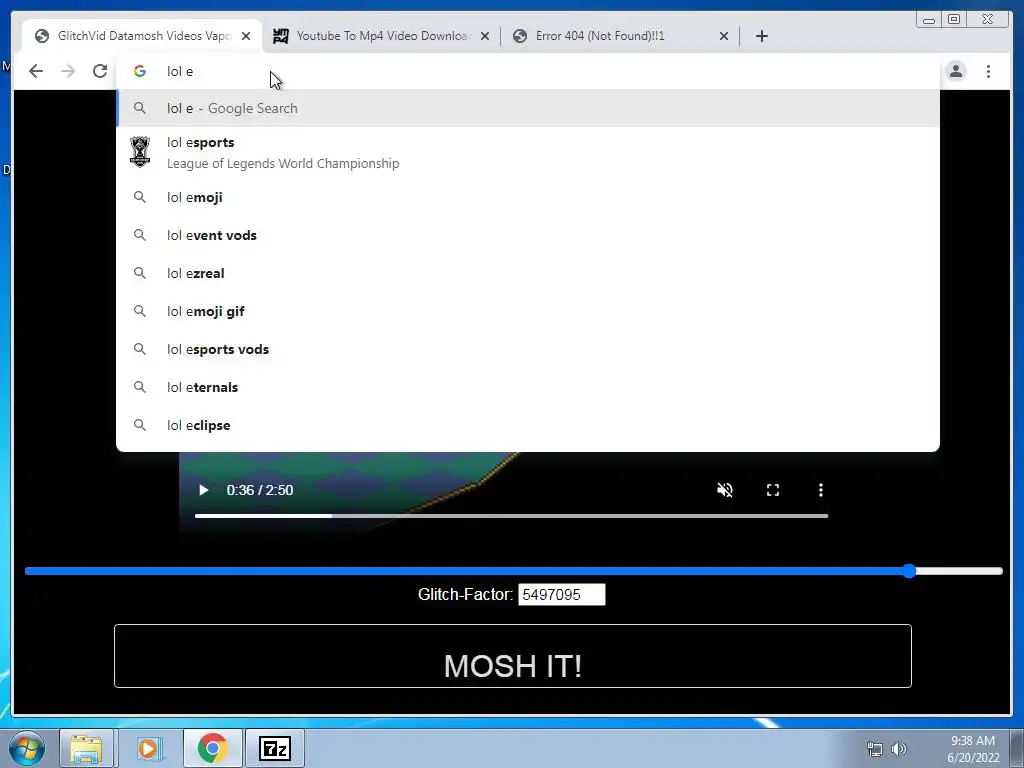
Task: Pick the 'lol event vods' suggestion
Action: tap(528, 235)
